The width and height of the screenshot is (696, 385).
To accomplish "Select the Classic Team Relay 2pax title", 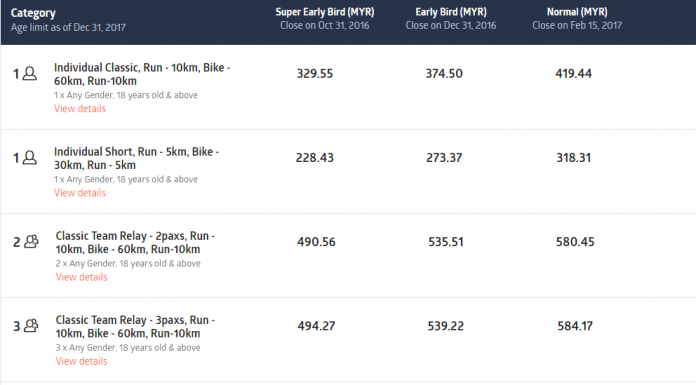I will coord(135,242).
